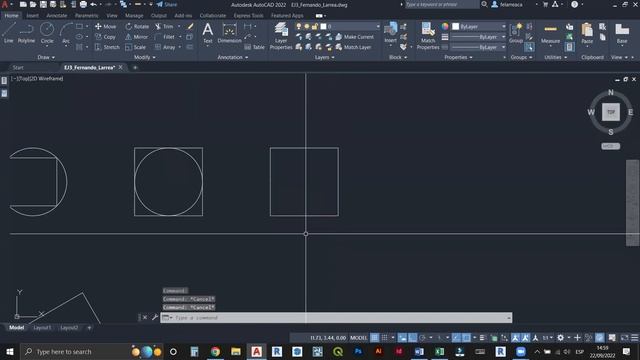Screen dimensions: 640x360
Task: Click the Match Properties tool
Action: (428, 36)
